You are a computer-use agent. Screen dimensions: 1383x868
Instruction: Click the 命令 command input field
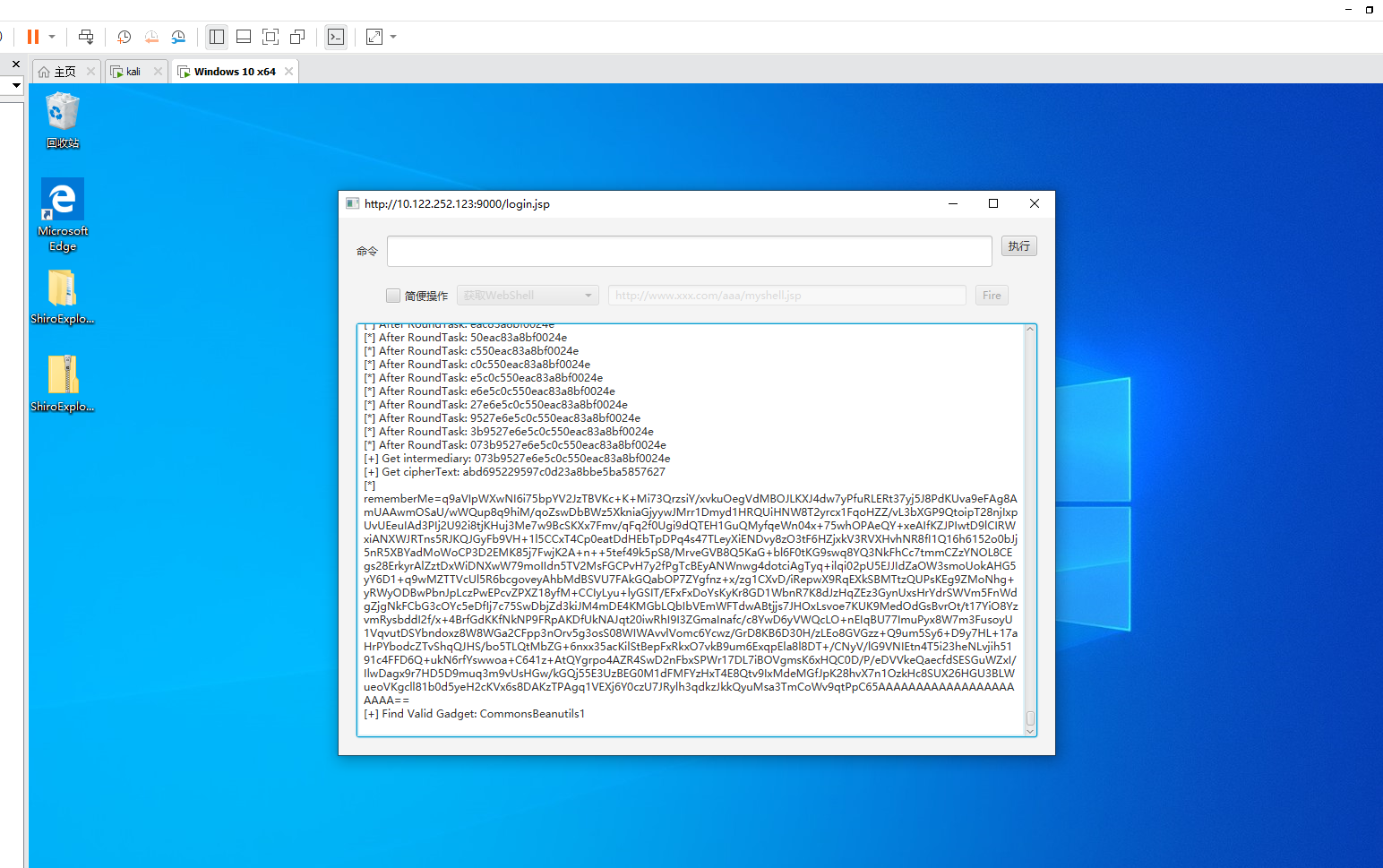coord(690,251)
